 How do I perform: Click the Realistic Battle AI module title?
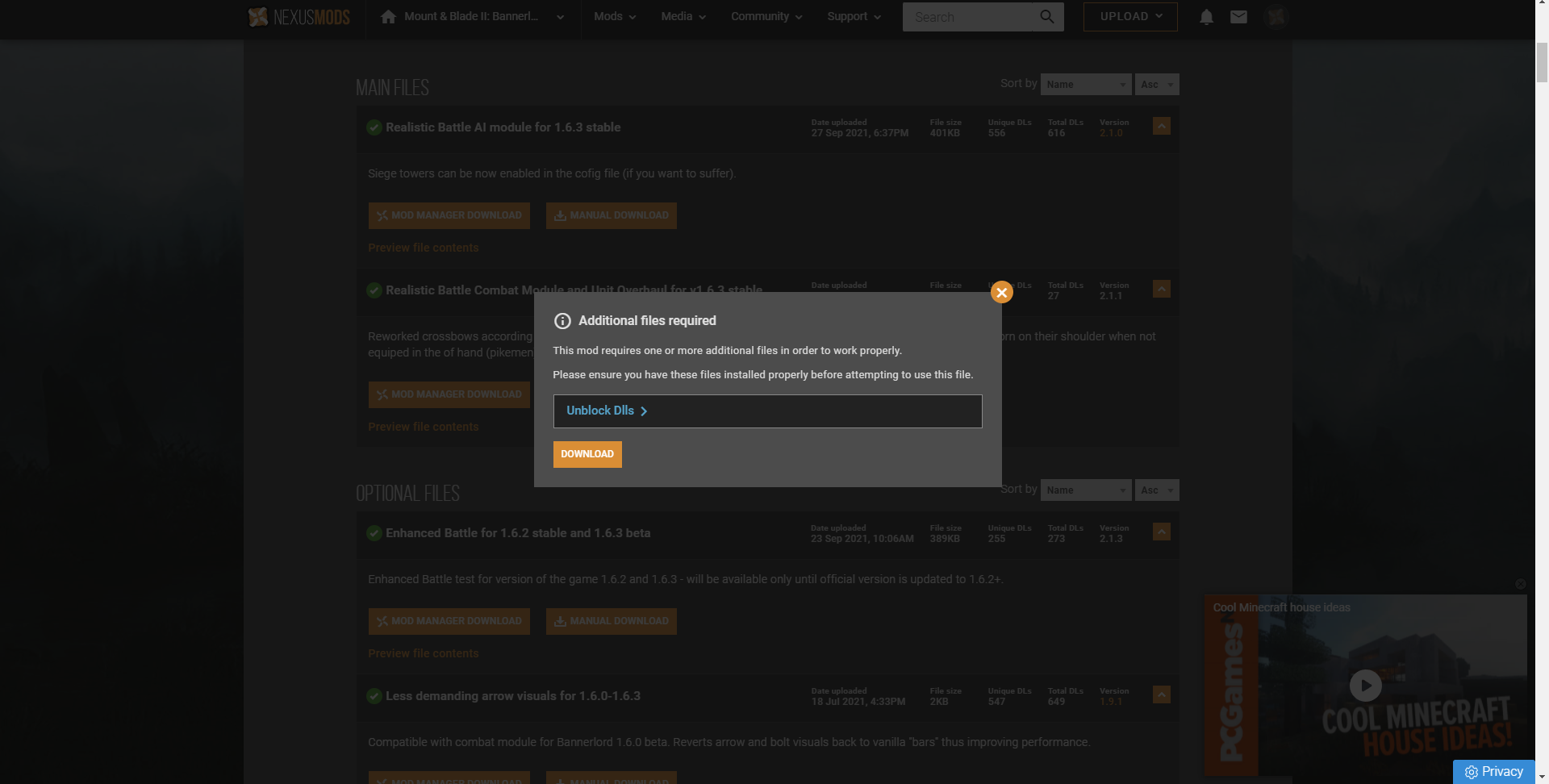coord(503,127)
